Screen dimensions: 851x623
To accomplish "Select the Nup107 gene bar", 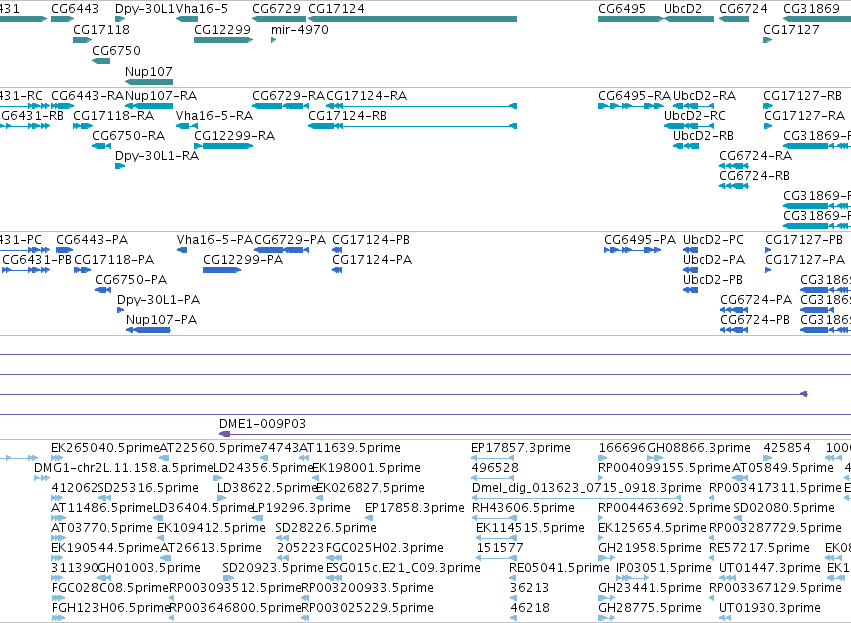I will point(149,82).
